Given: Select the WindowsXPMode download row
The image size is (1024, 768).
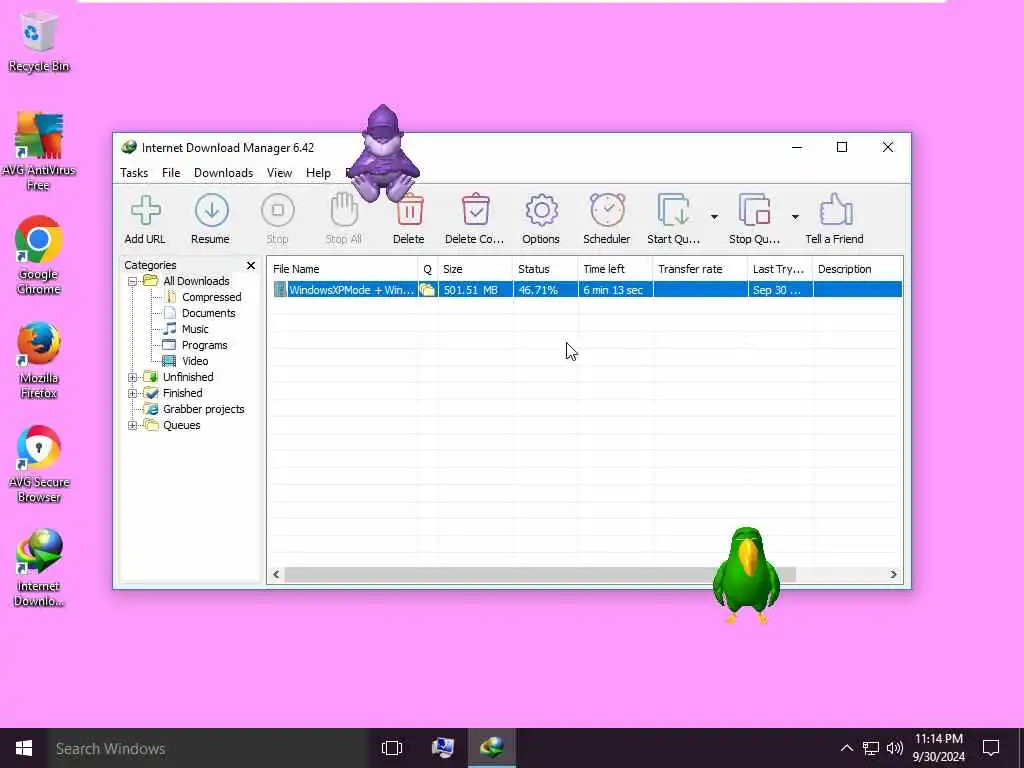Looking at the screenshot, I should coord(587,290).
